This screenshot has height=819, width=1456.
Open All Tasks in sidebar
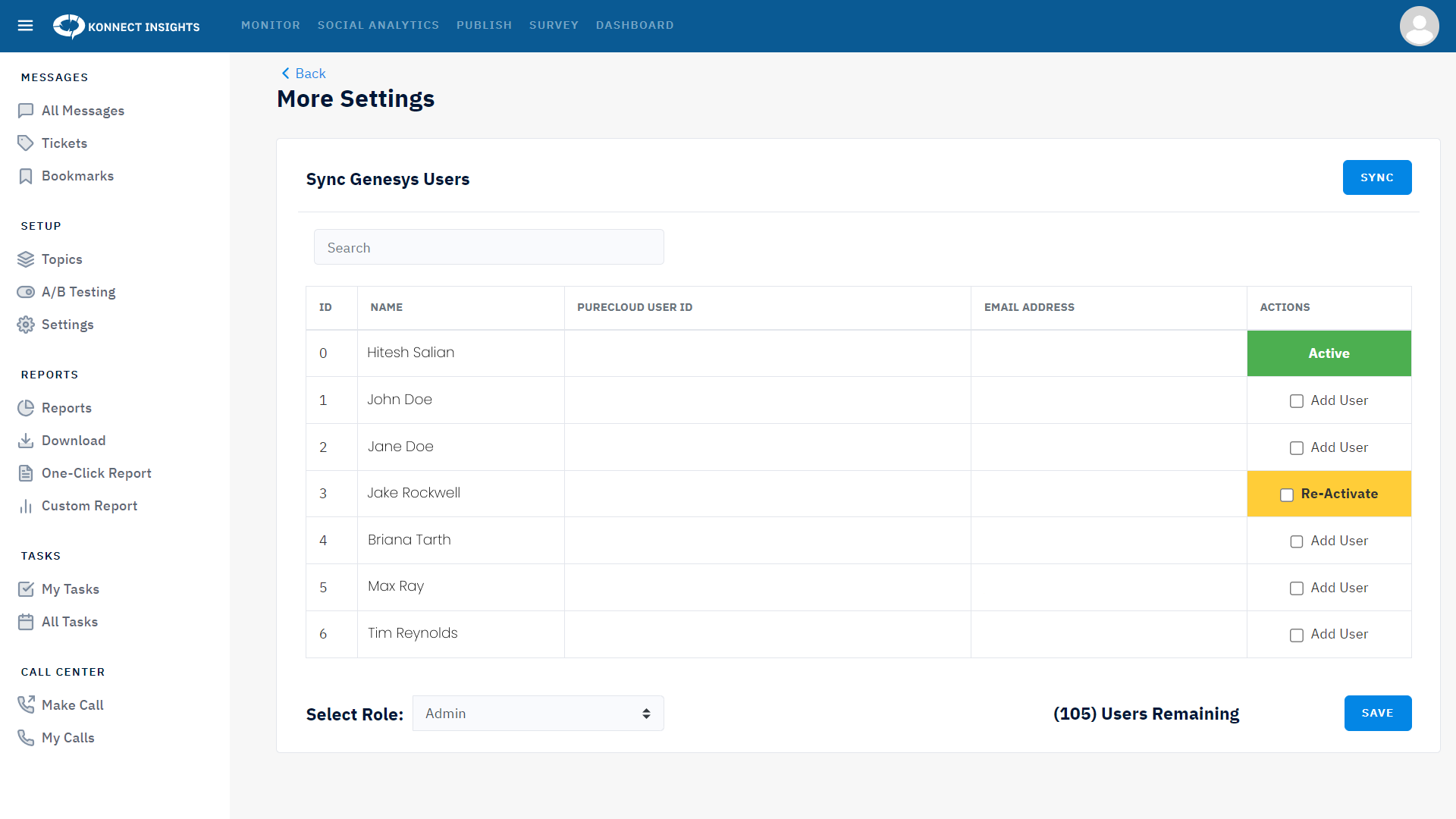[x=69, y=622]
